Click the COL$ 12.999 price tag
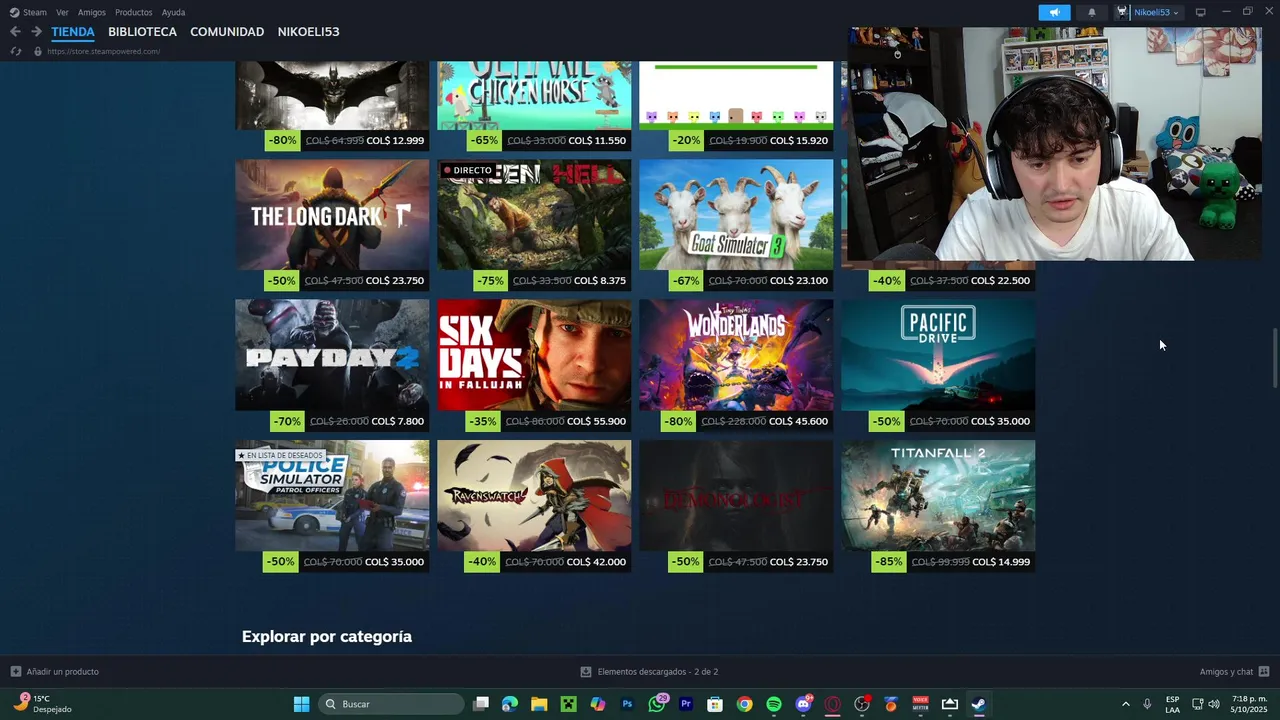The width and height of the screenshot is (1280, 720). tap(395, 141)
